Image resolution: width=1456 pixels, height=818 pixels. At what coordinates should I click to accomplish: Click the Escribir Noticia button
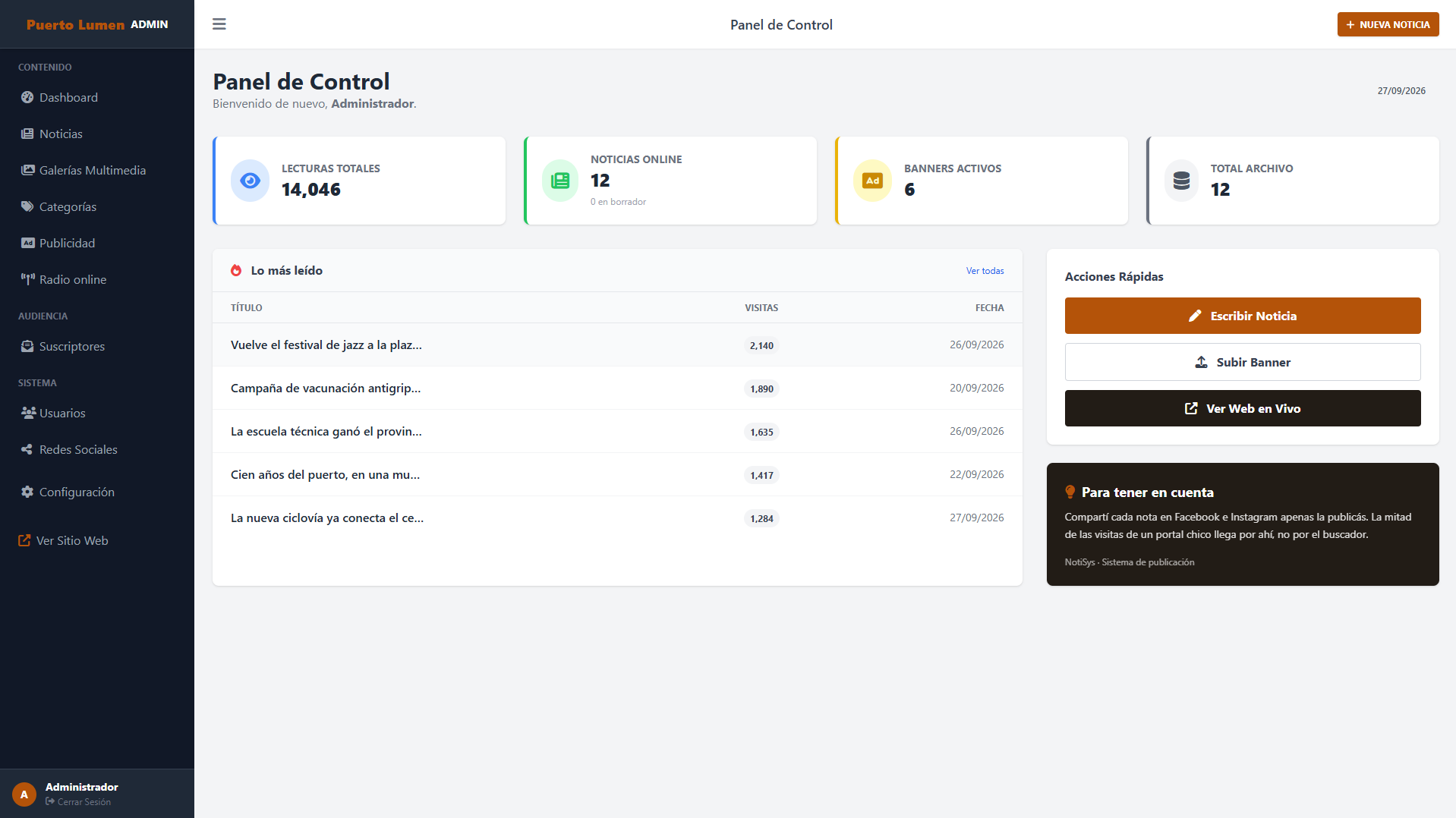tap(1242, 316)
